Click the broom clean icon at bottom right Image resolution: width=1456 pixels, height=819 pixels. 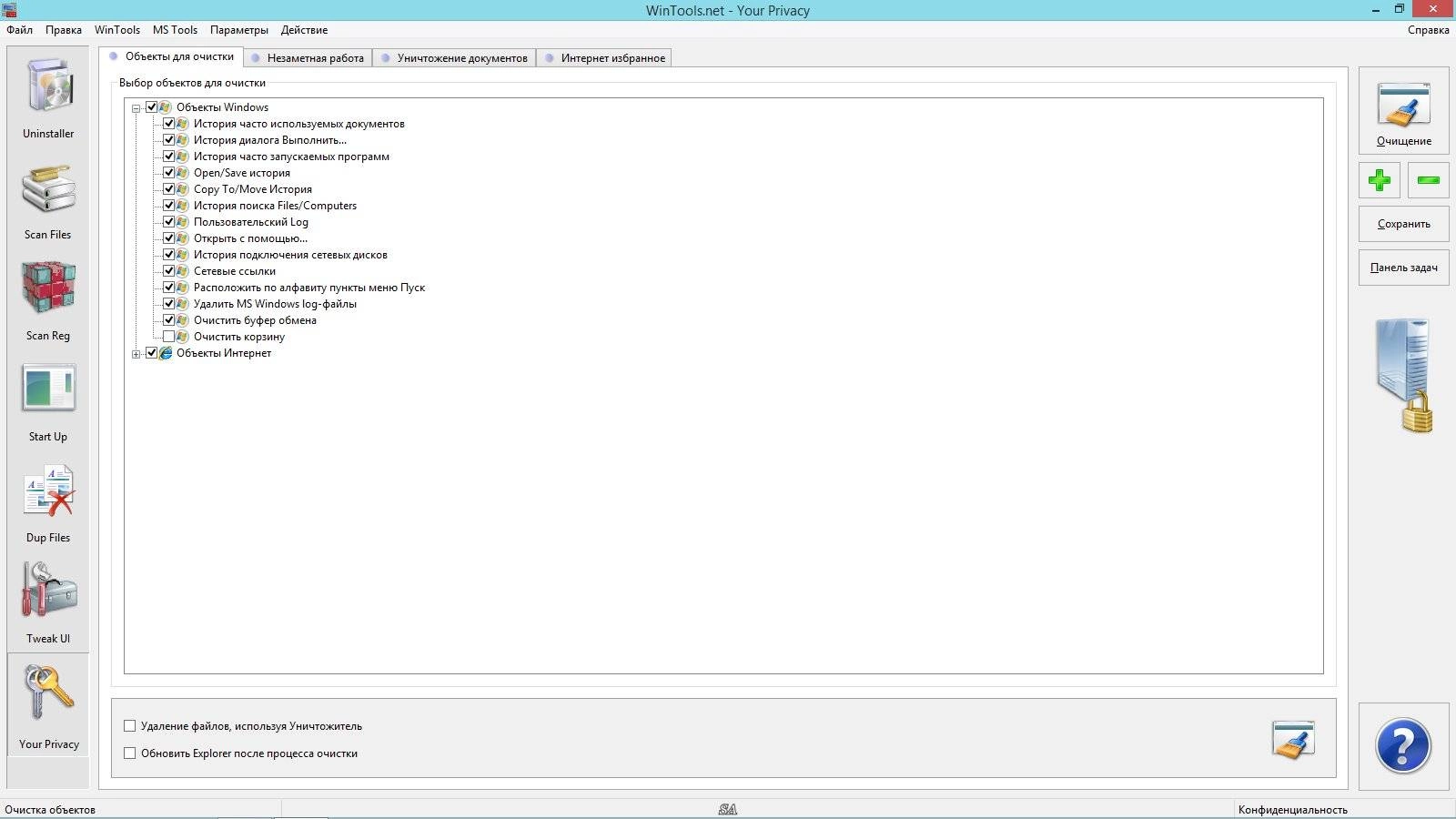(1293, 739)
